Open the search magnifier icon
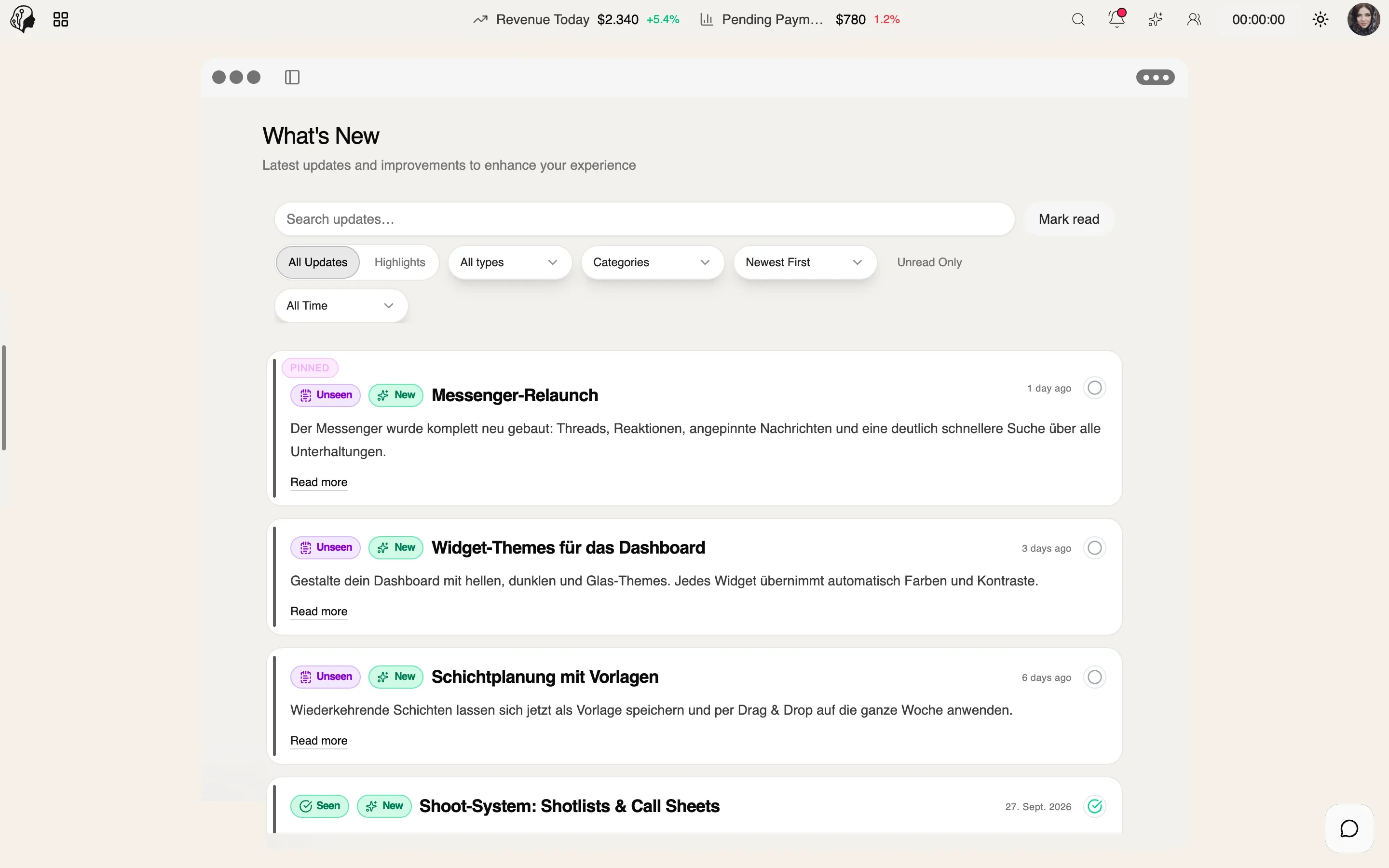Image resolution: width=1389 pixels, height=868 pixels. 1078,19
